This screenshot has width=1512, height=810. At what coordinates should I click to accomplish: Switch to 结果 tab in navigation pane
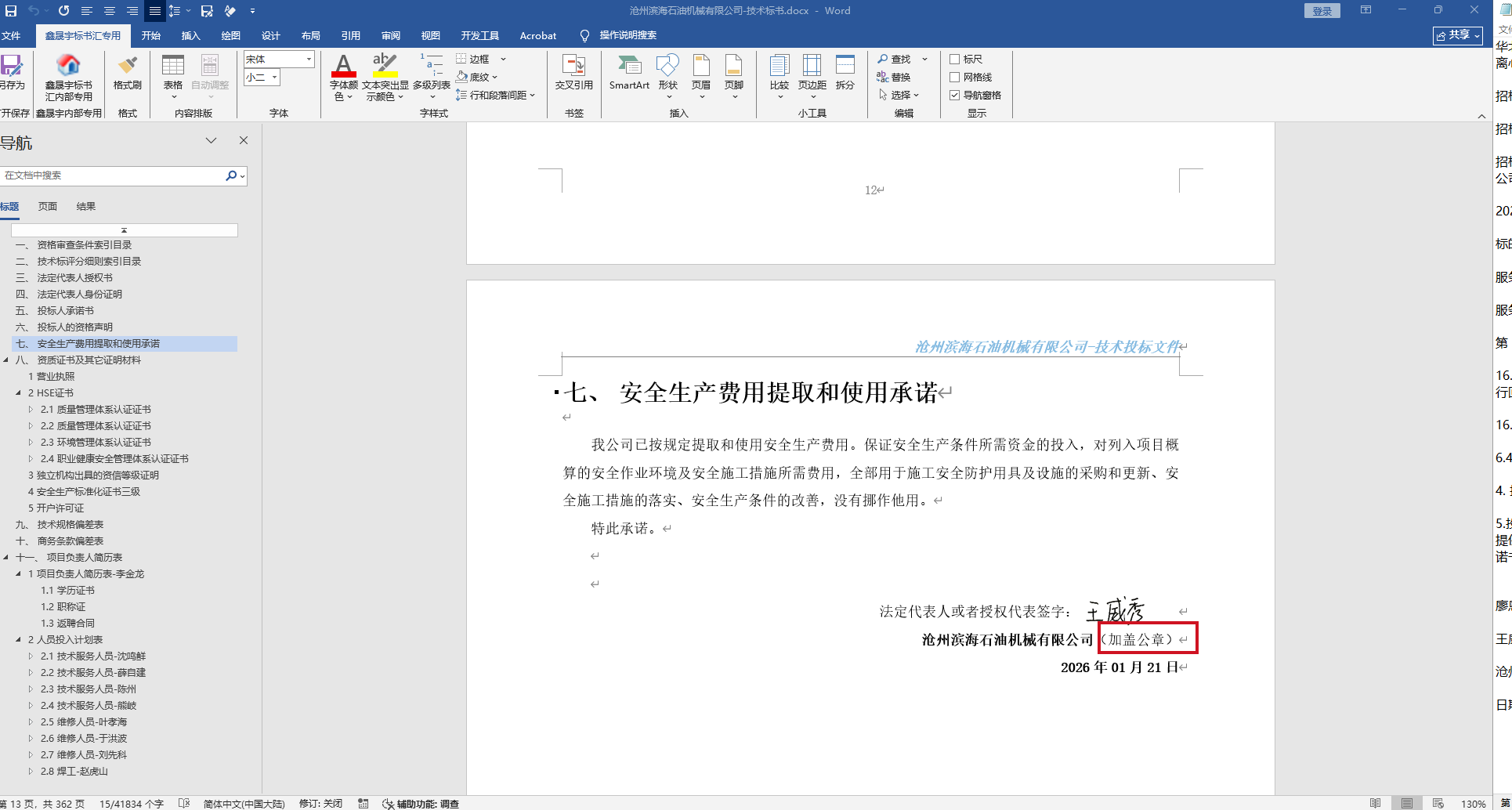[86, 207]
